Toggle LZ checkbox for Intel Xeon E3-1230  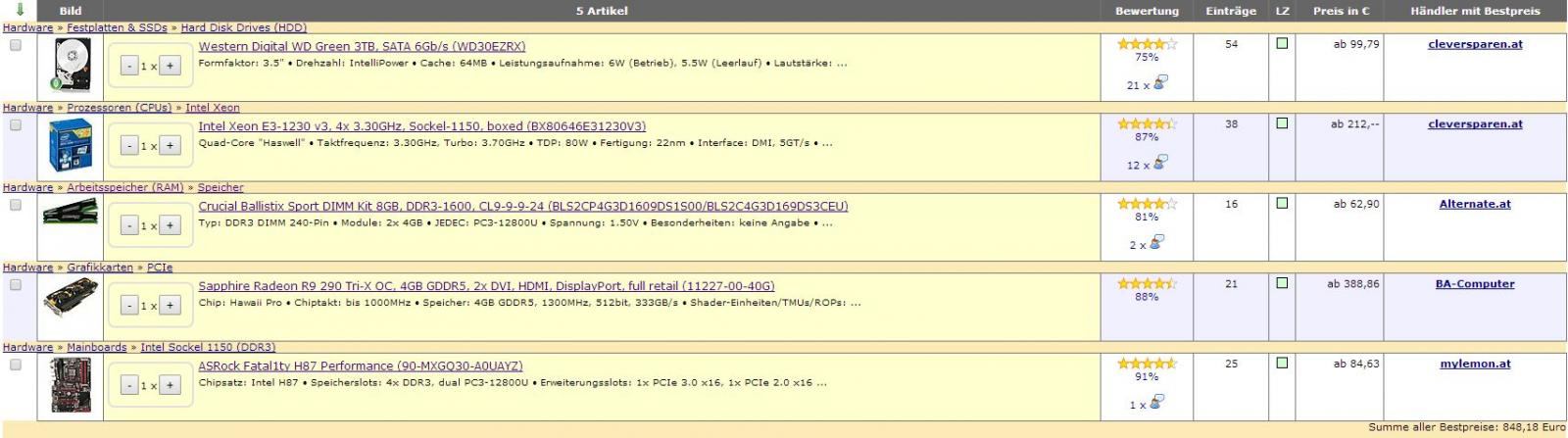coord(1282,123)
